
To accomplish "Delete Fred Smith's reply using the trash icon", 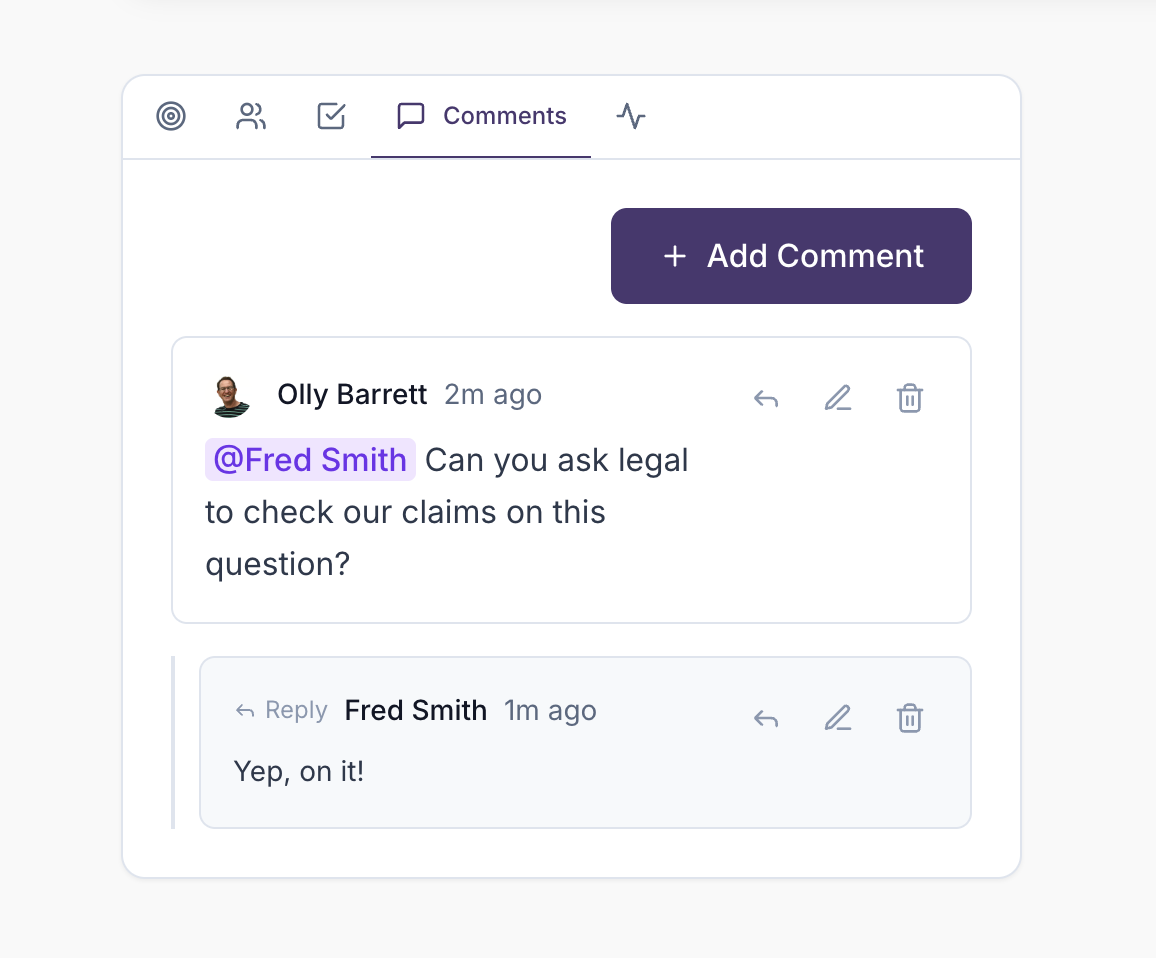I will tap(909, 717).
